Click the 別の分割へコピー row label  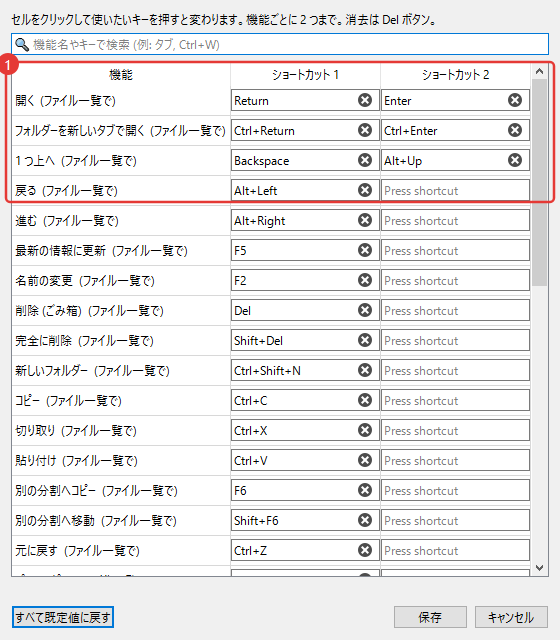click(96, 491)
